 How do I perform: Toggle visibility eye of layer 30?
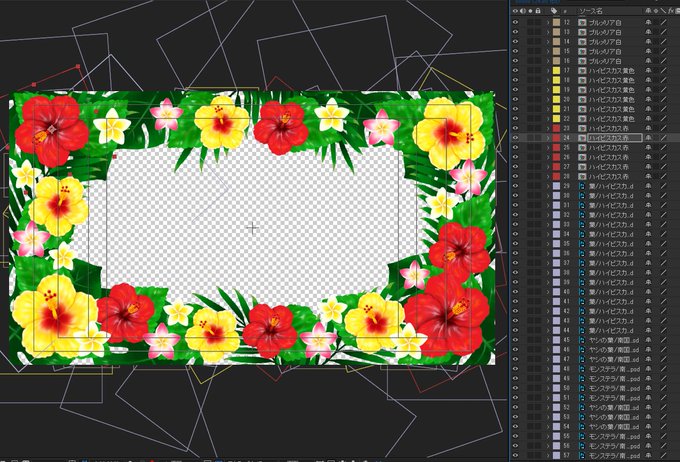(515, 195)
